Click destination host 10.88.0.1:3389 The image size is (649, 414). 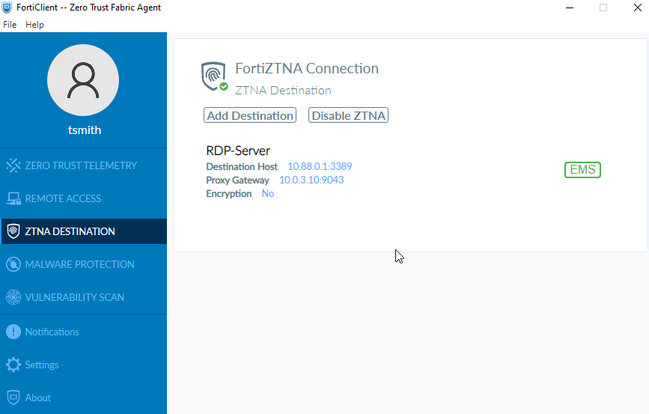pos(320,166)
